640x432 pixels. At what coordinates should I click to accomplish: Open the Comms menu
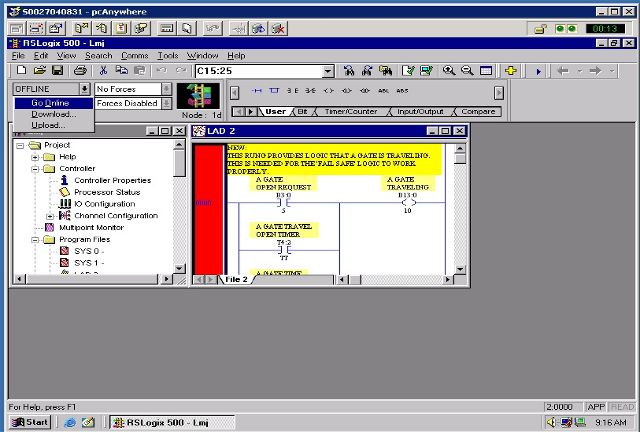[x=134, y=56]
